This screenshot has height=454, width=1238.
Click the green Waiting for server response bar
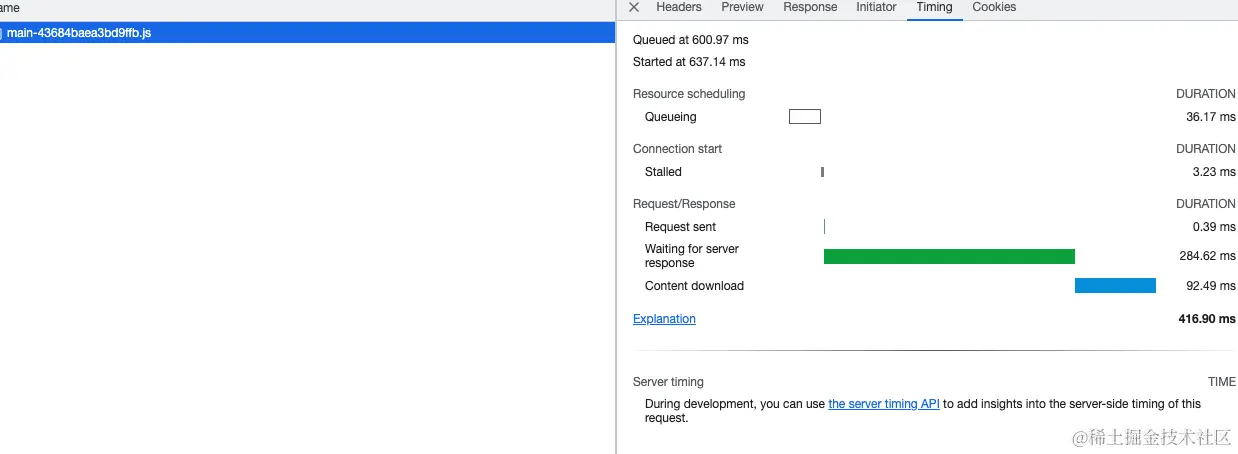point(949,256)
